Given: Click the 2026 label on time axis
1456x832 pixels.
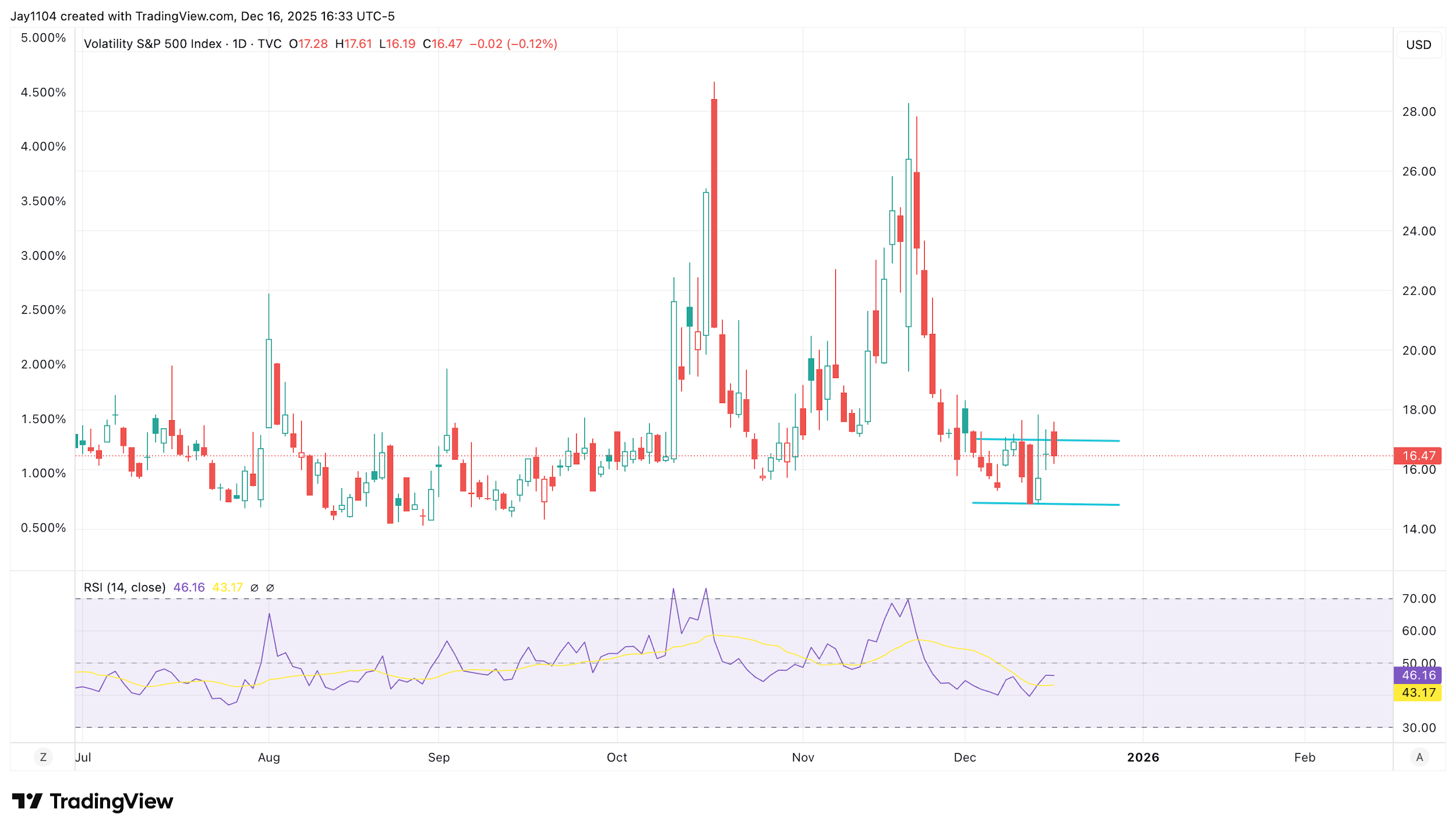Looking at the screenshot, I should [x=1143, y=757].
